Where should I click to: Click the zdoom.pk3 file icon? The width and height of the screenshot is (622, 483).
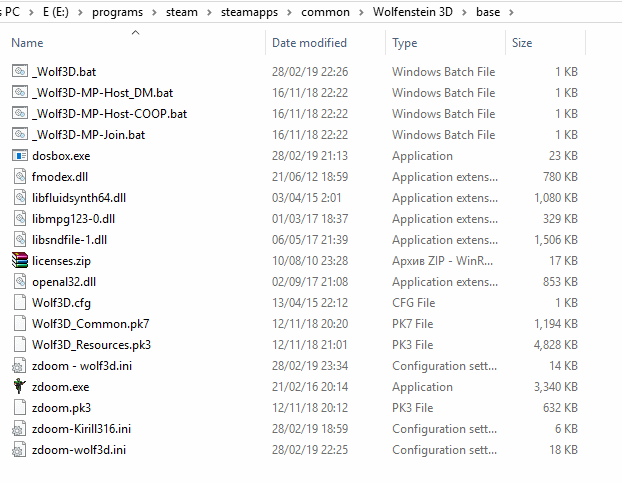[x=20, y=408]
